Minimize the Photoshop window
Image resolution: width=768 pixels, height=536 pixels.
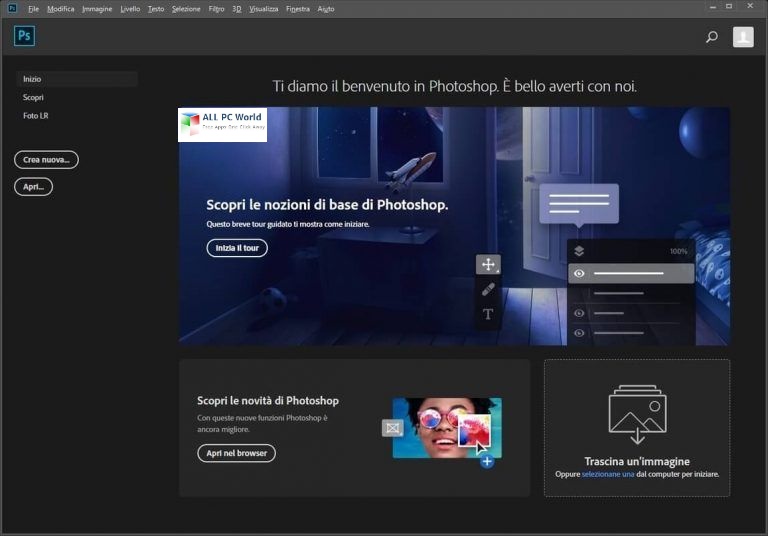[x=713, y=7]
